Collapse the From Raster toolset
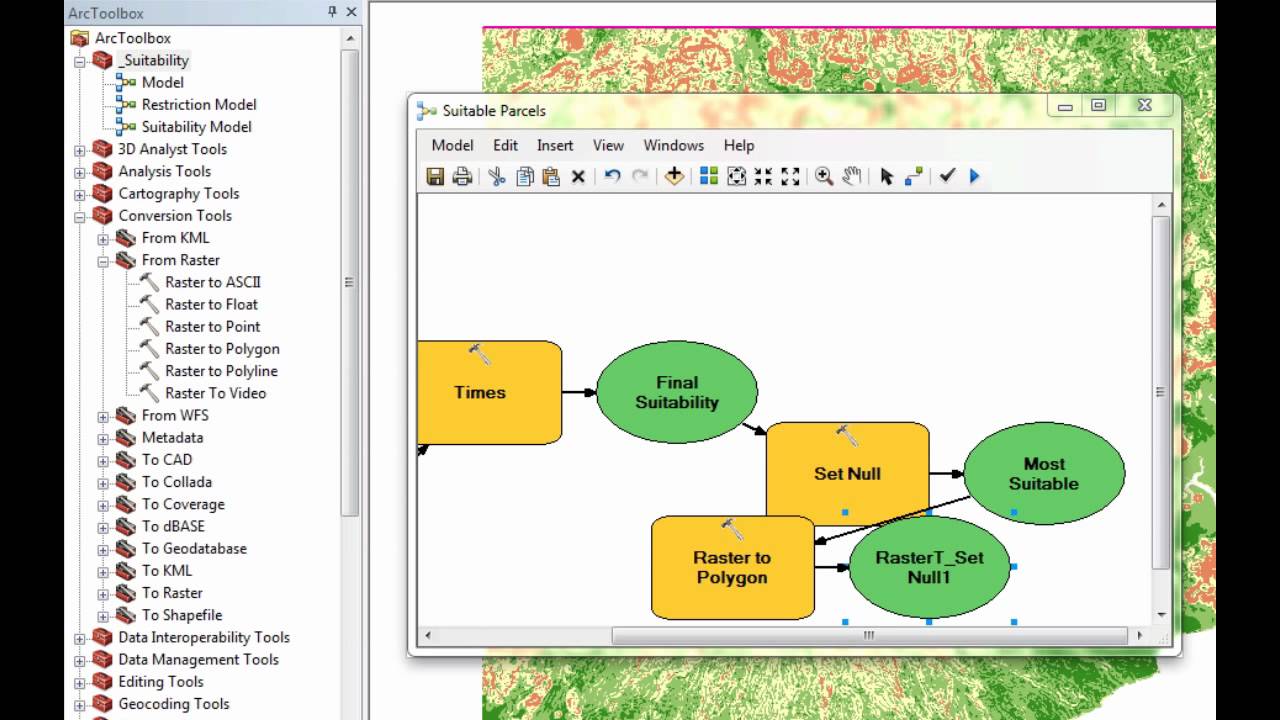 click(103, 260)
